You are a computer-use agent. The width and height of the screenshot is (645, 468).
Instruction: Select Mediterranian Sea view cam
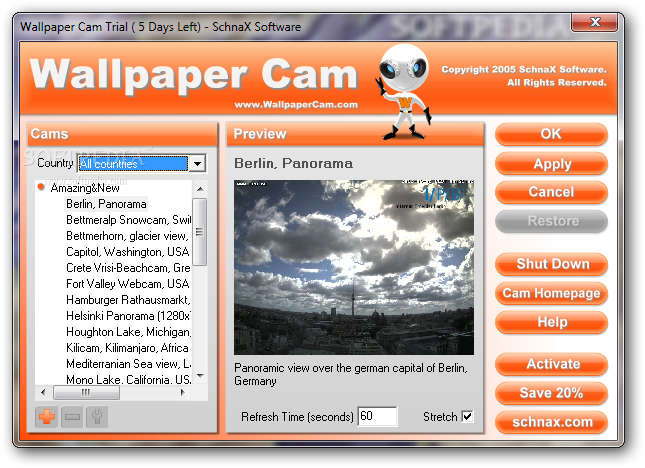click(x=128, y=364)
